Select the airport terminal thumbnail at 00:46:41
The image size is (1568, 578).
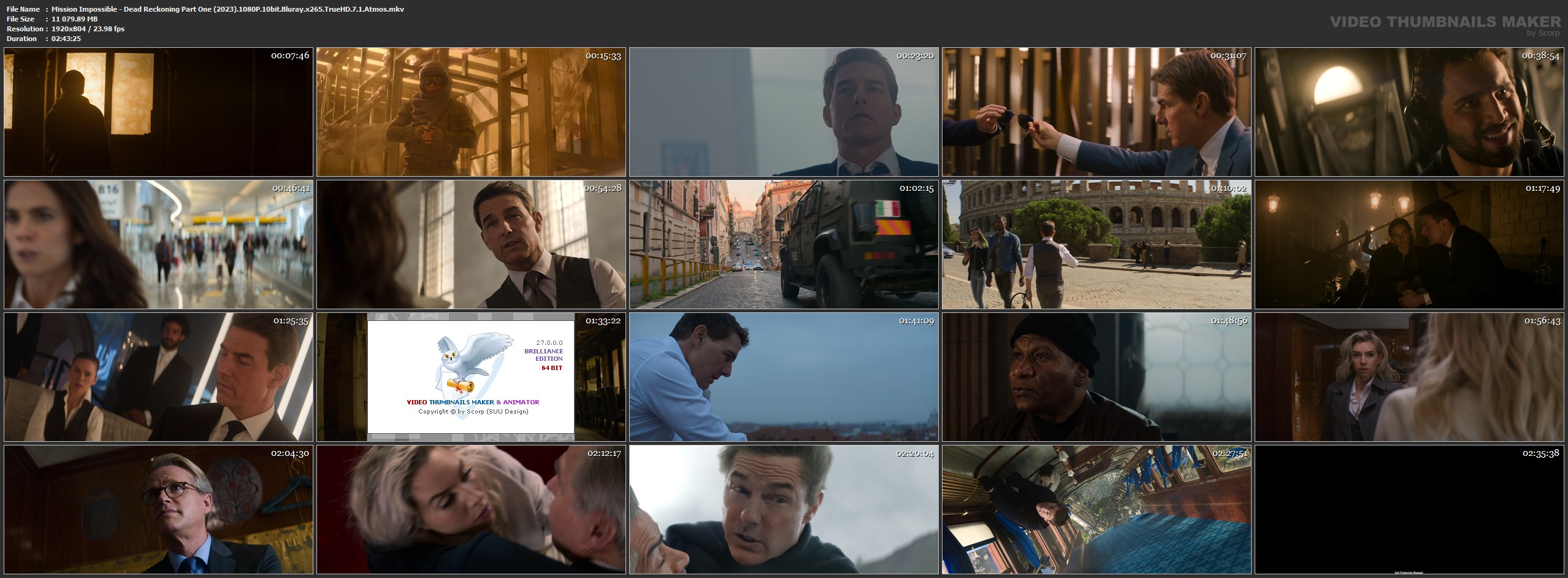[158, 244]
